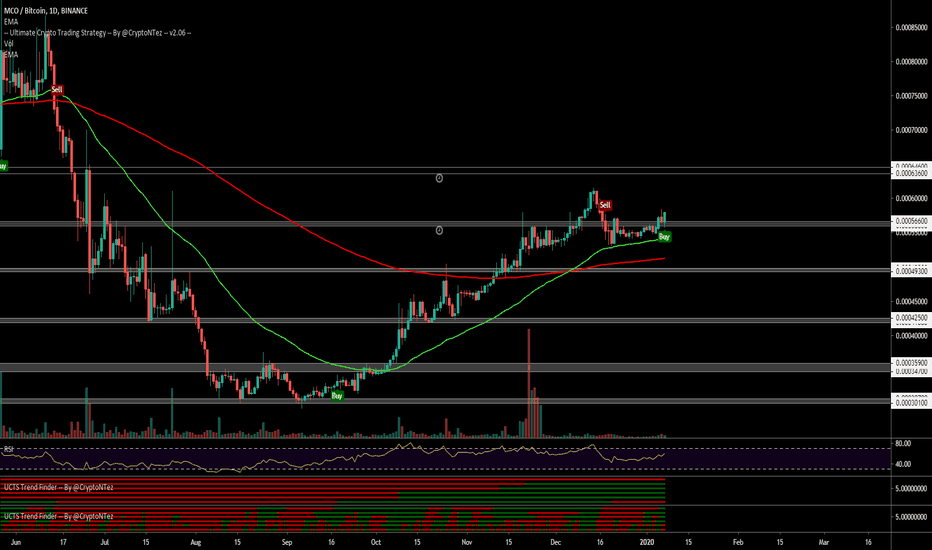Click the Mar label on time axis
Viewport: 932px width, 550px height.
coord(824,542)
